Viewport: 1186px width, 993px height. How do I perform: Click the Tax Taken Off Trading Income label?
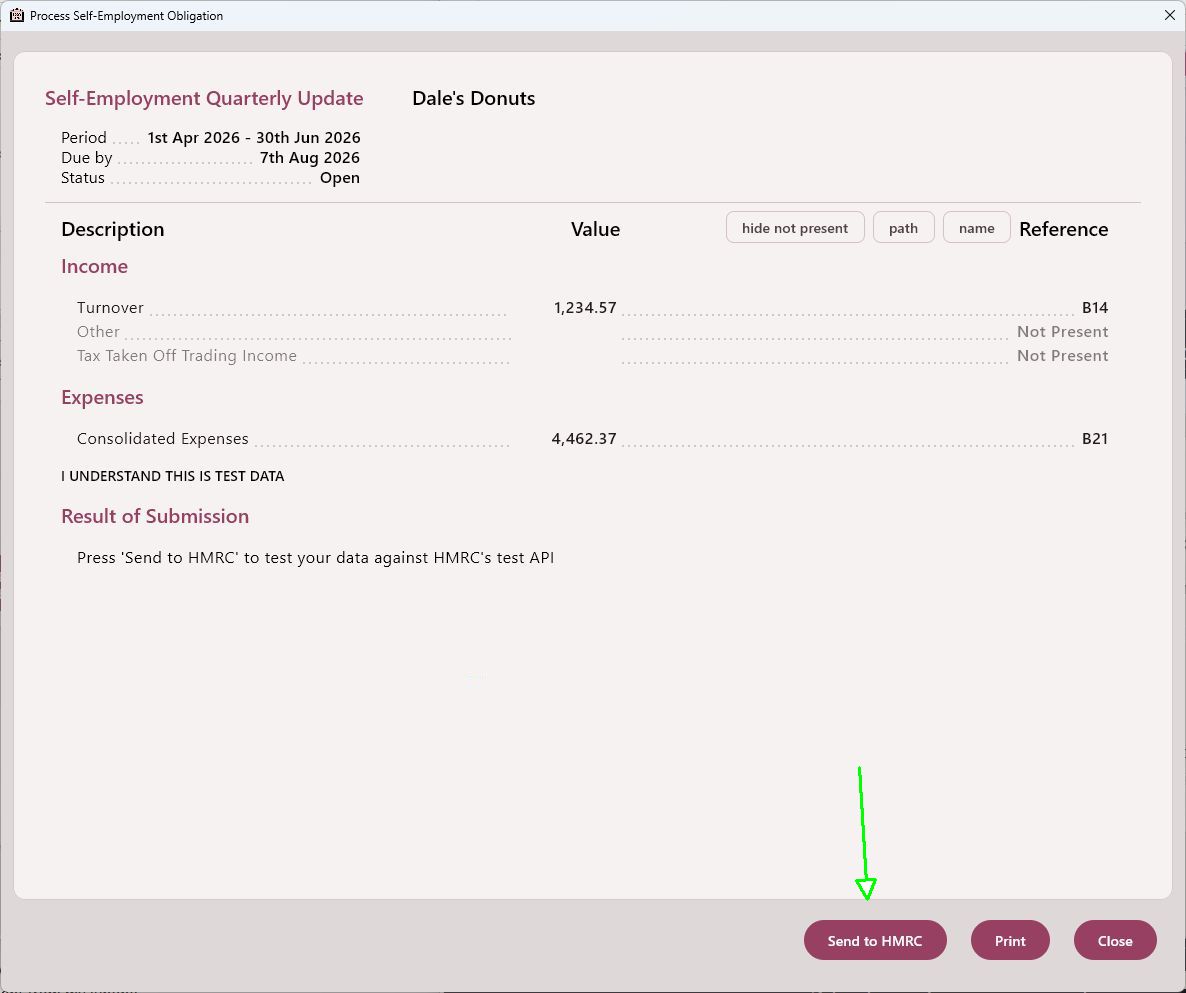187,356
